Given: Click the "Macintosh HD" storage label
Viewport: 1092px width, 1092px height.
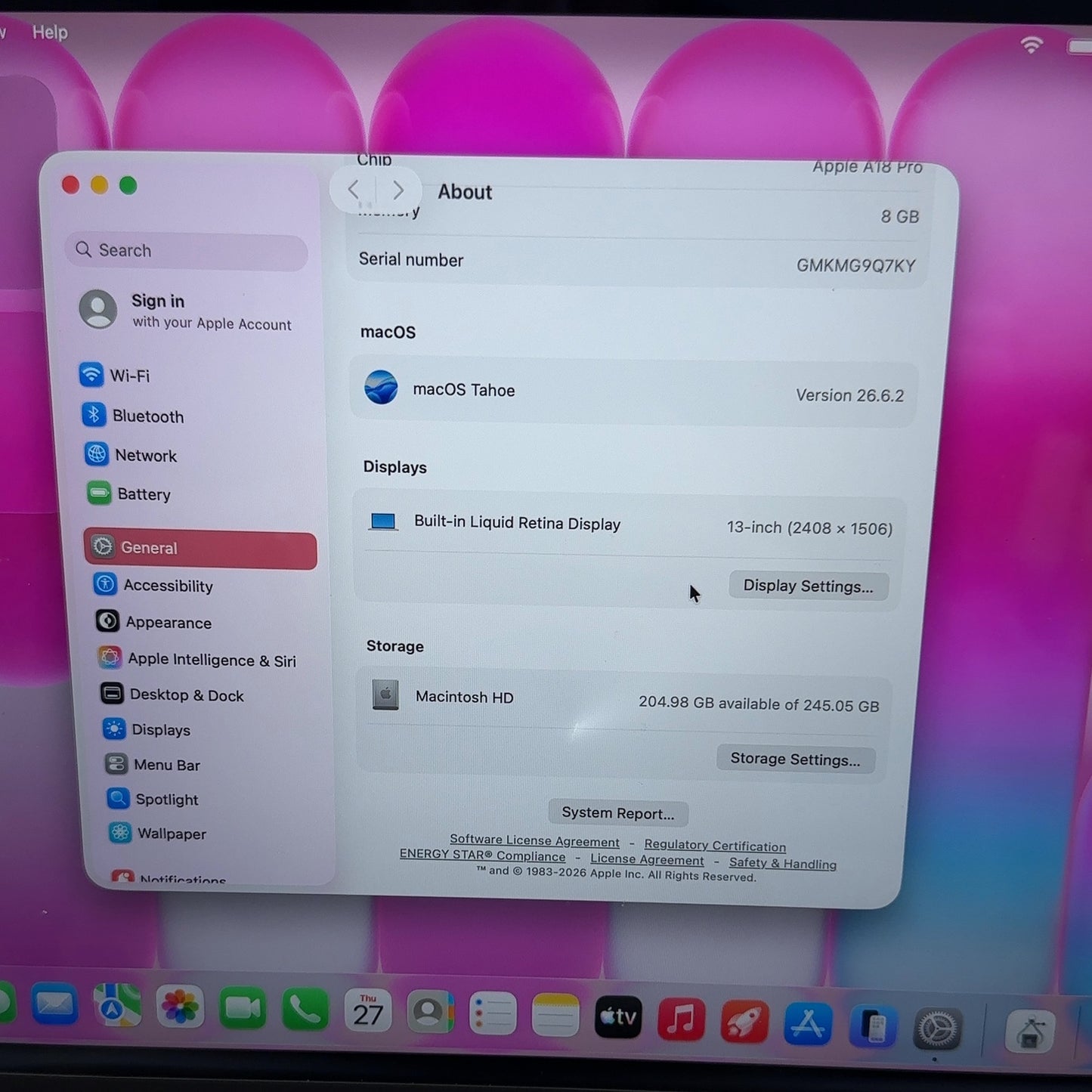Looking at the screenshot, I should point(464,697).
